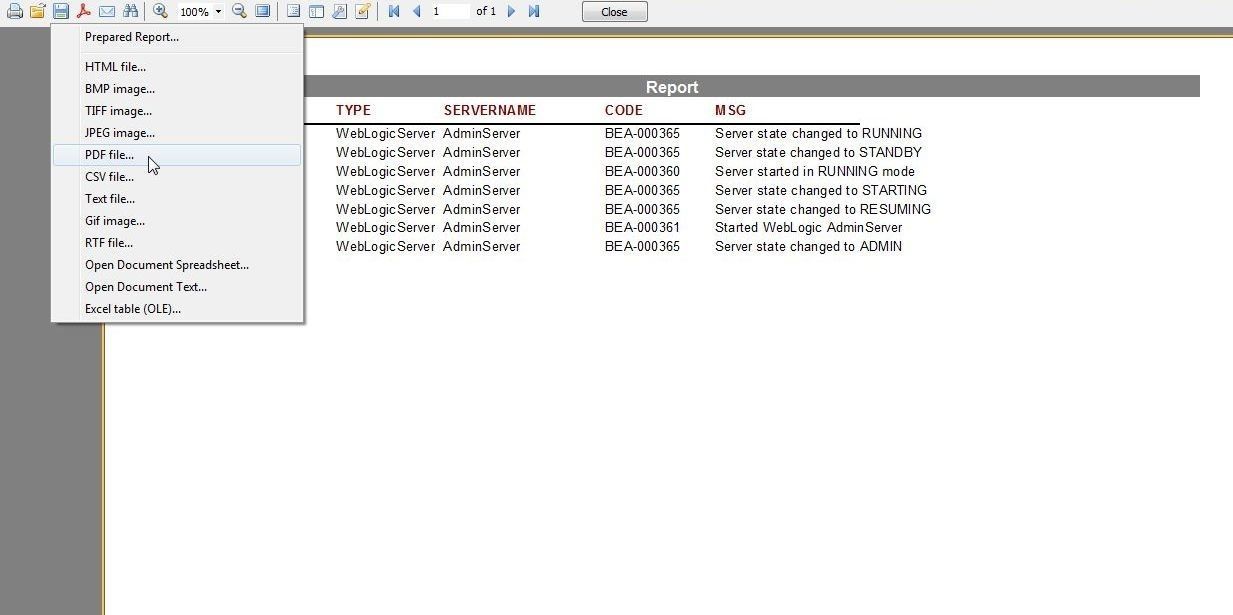The width and height of the screenshot is (1233, 615).
Task: Select HTML file... export option
Action: (x=177, y=67)
